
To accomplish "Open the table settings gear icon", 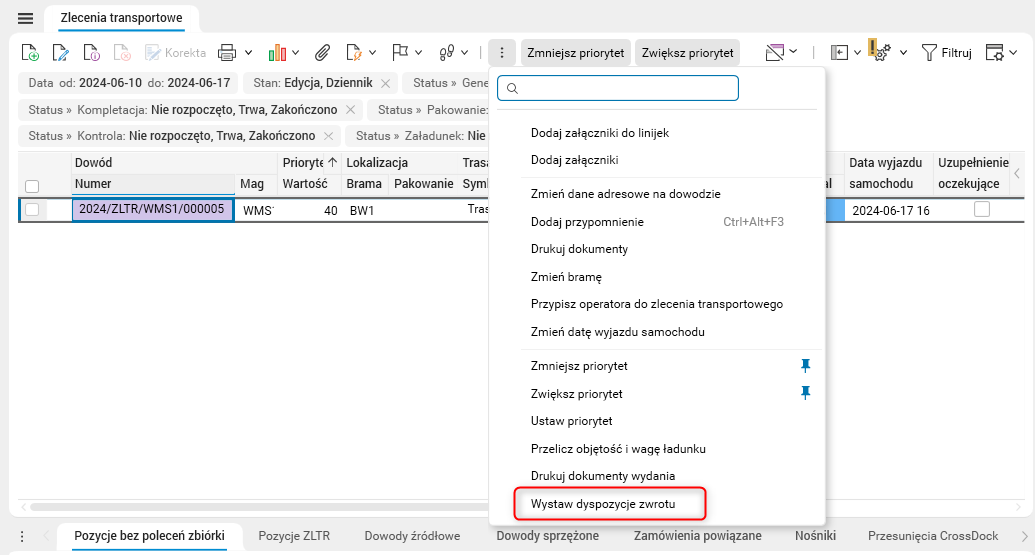I will pos(994,53).
